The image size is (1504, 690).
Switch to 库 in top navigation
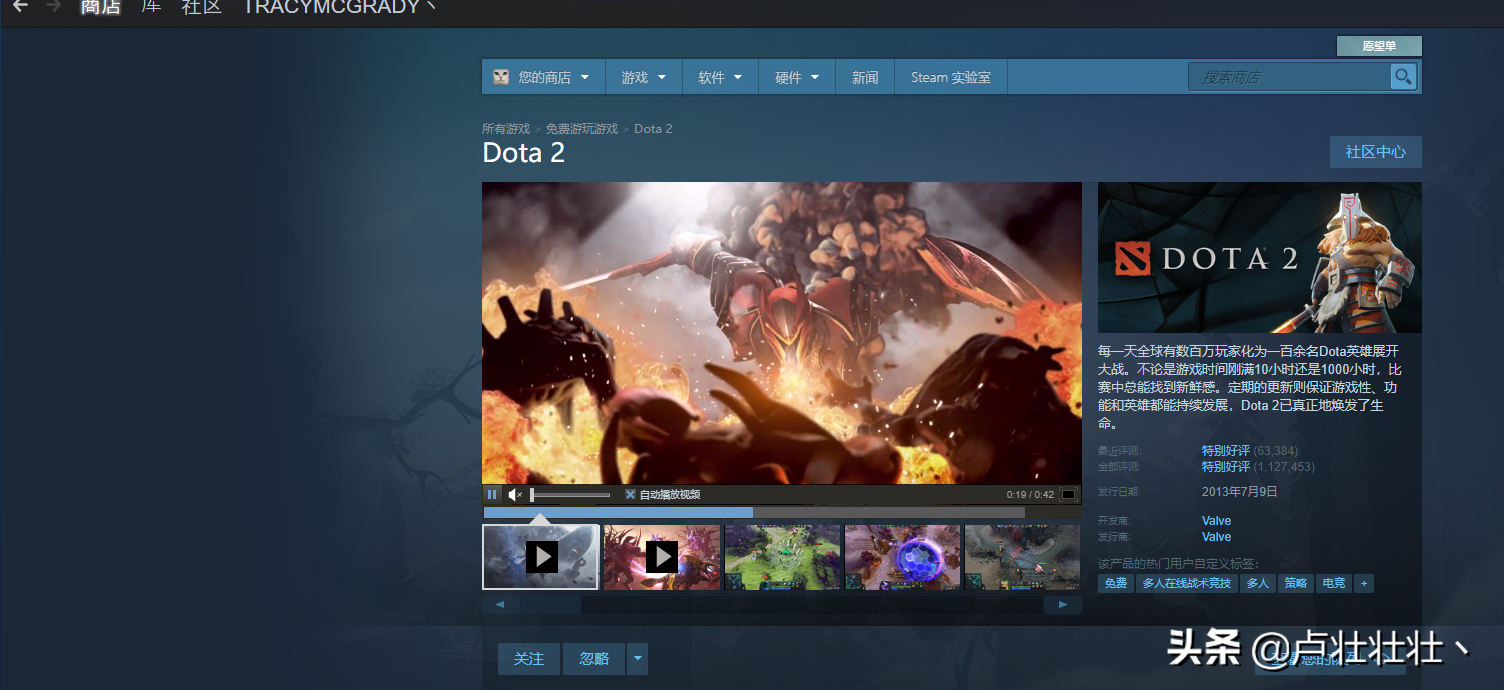pos(151,6)
